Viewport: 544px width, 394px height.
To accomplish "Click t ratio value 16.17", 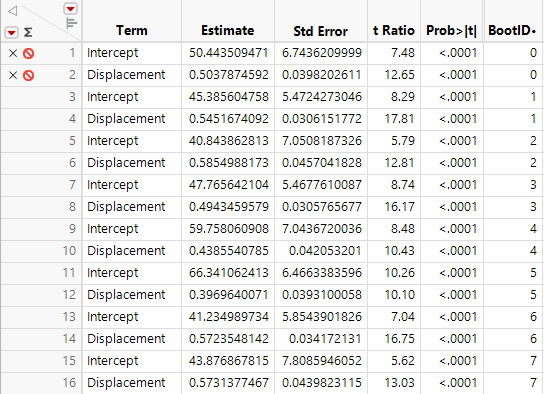I will [x=400, y=207].
